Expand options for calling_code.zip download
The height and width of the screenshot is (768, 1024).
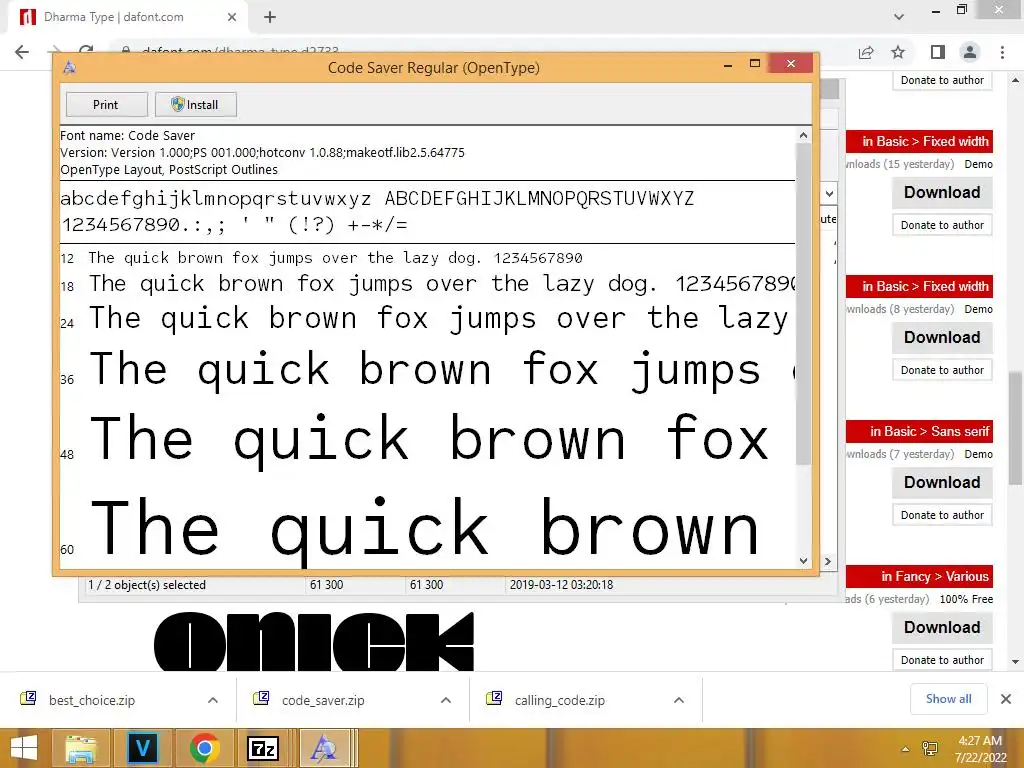679,700
